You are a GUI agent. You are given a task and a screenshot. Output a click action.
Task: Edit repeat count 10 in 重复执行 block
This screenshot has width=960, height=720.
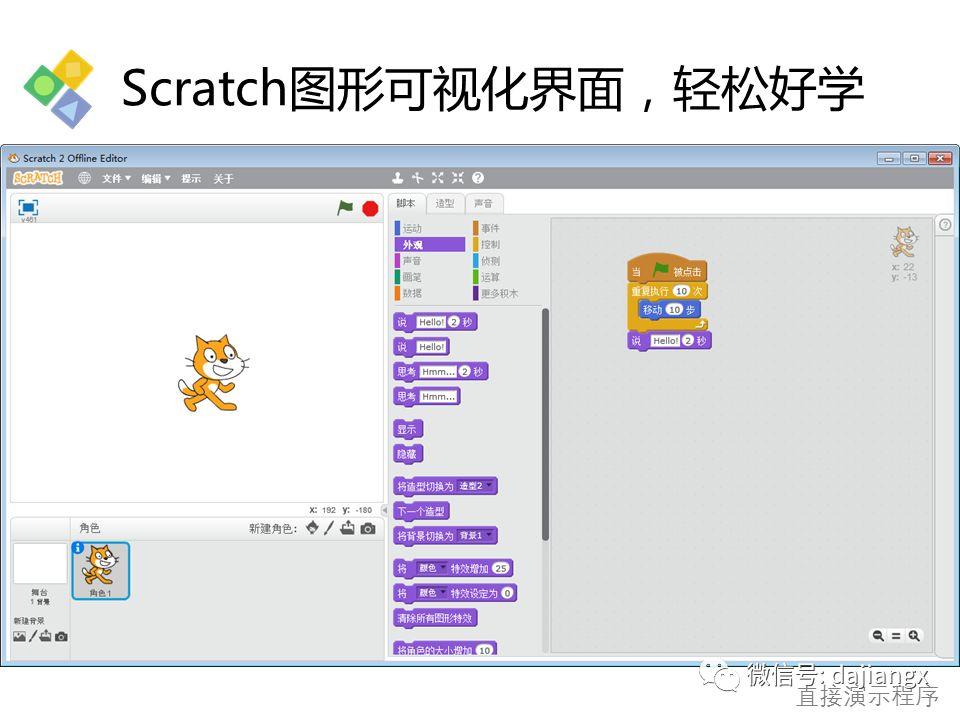[x=681, y=291]
